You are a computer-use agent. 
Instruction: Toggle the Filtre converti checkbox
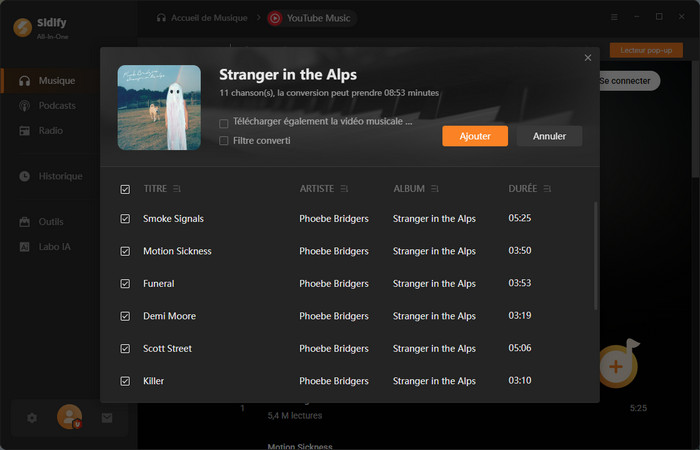click(x=224, y=141)
